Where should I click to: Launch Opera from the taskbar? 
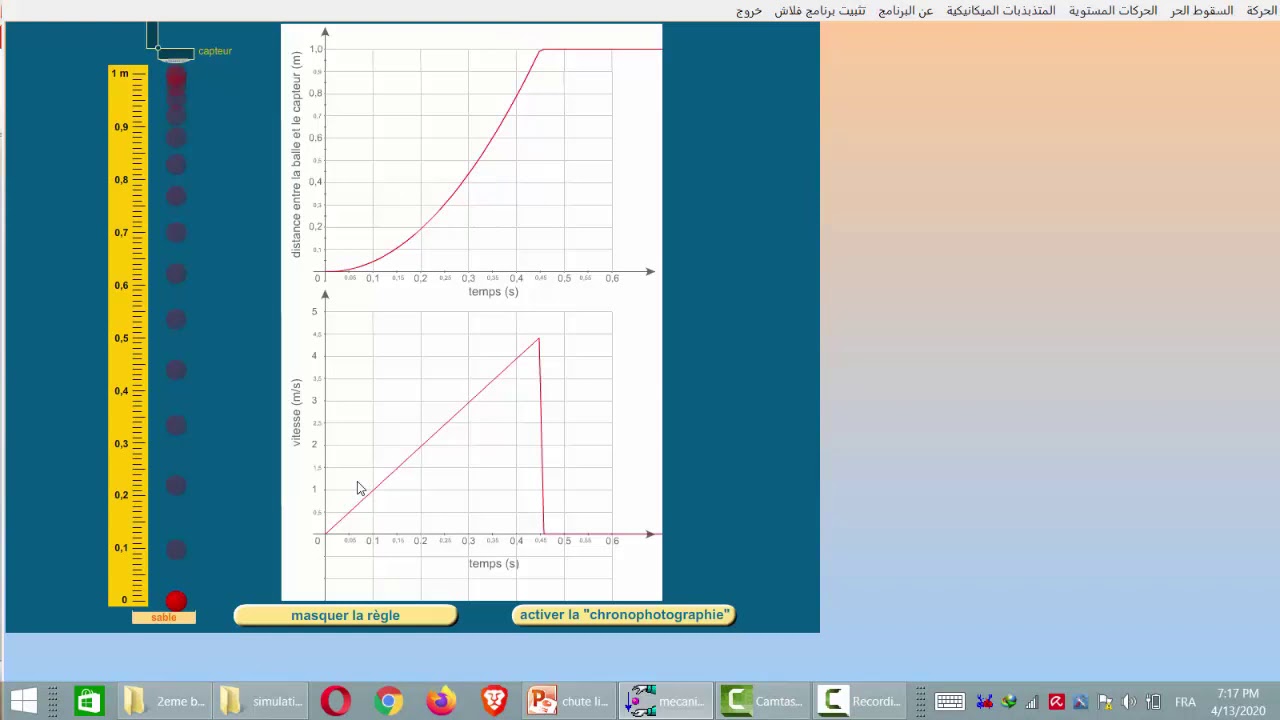(x=336, y=701)
